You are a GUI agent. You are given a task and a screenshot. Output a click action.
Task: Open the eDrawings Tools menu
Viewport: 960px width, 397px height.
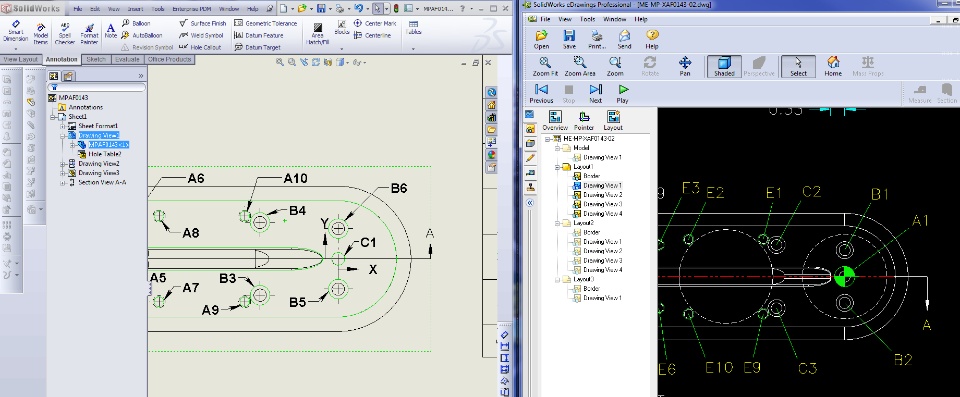(588, 19)
